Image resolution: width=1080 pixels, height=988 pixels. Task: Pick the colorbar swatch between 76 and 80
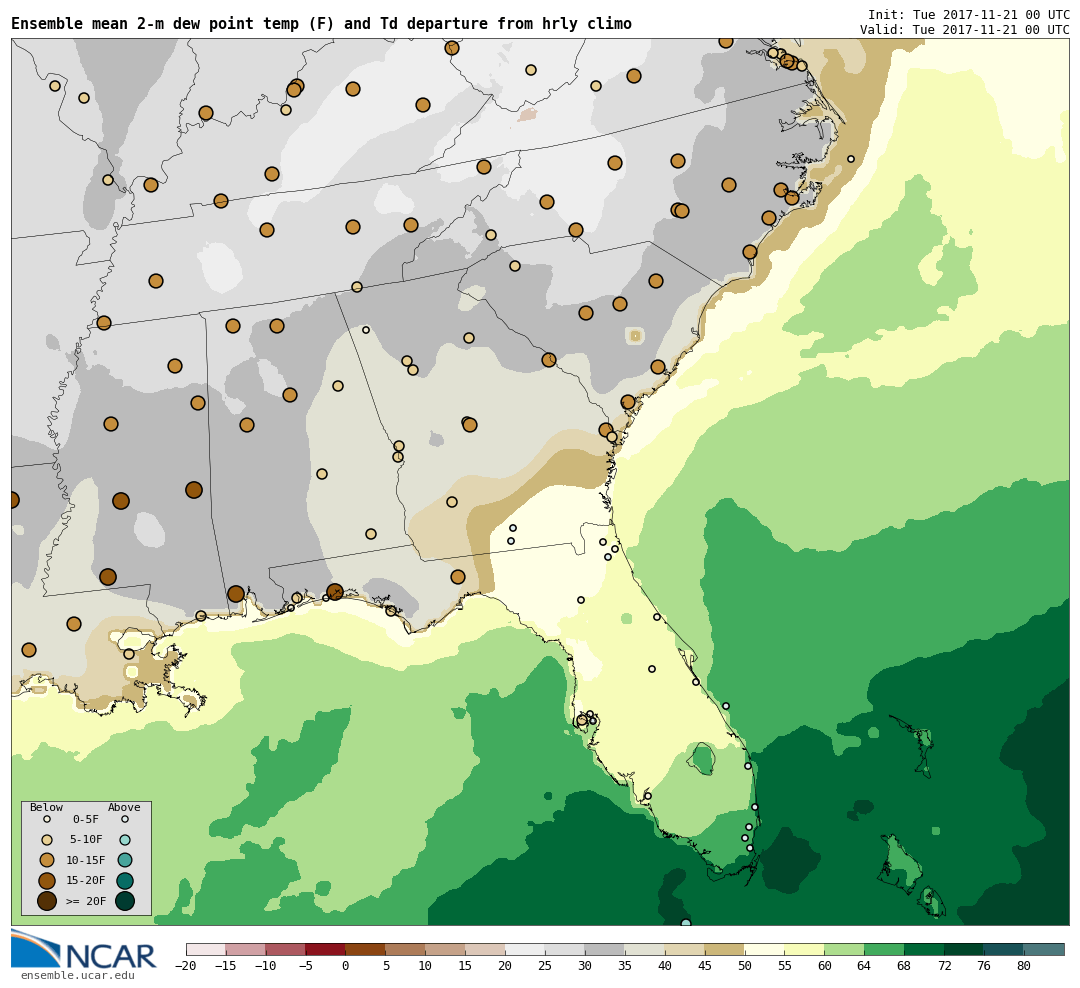1004,949
